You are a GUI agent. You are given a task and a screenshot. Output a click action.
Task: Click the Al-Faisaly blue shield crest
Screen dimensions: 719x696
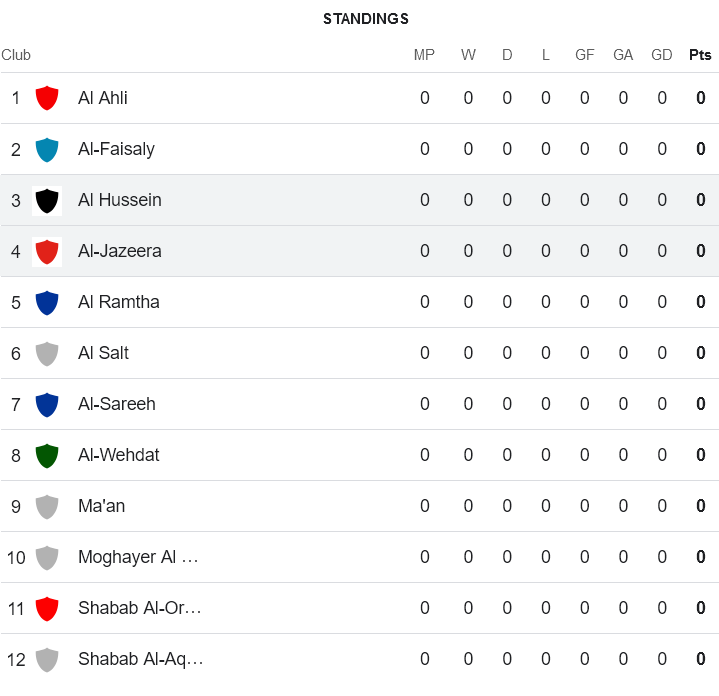click(47, 149)
